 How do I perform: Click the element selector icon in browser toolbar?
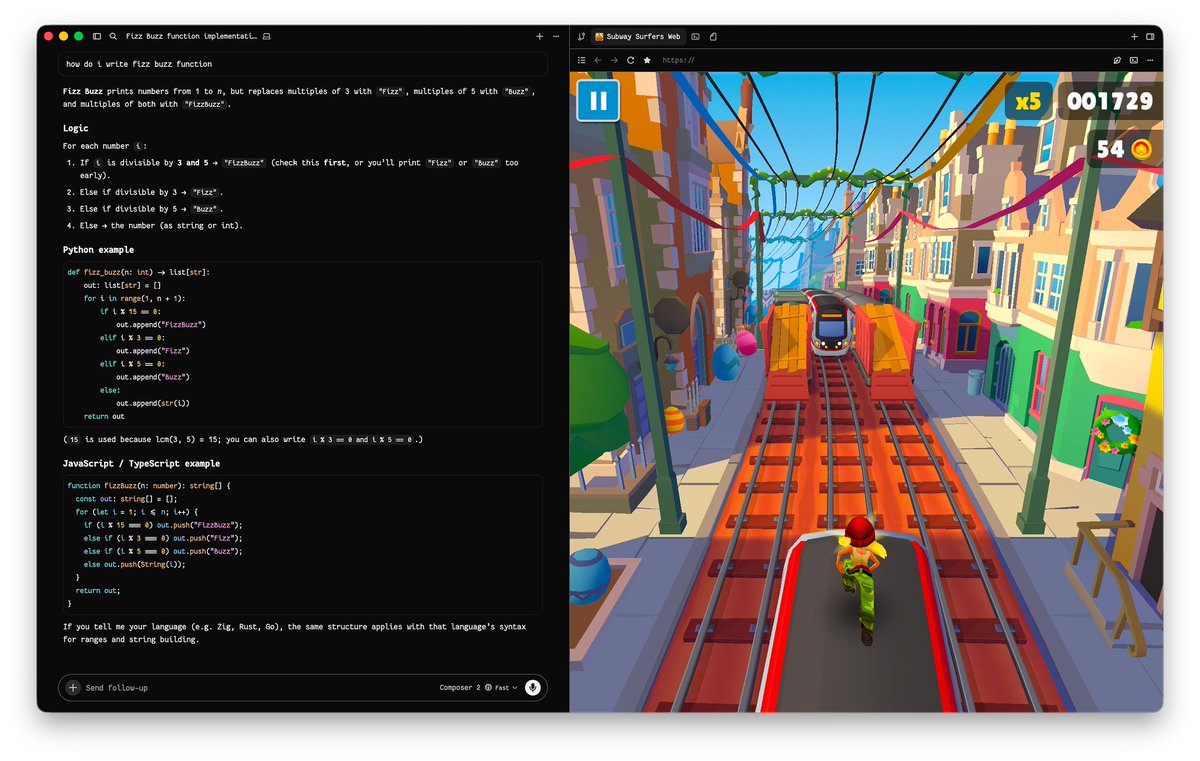pos(1117,60)
